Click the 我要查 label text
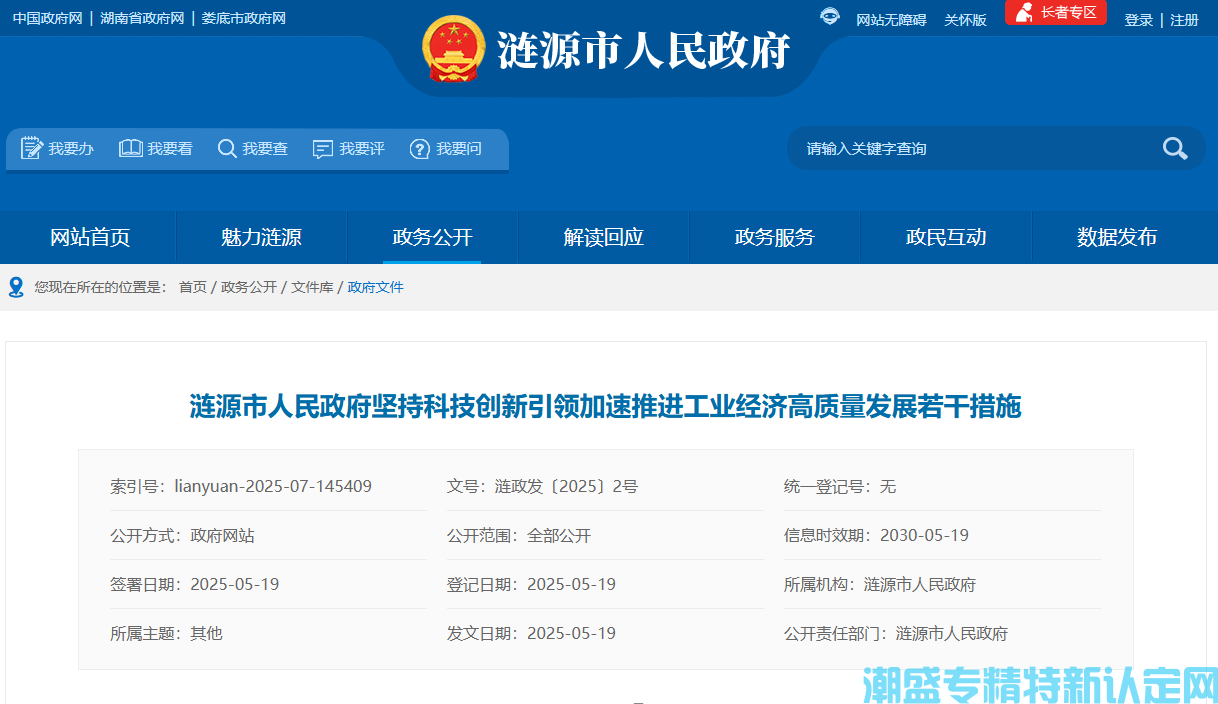Viewport: 1218px width, 704px height. 265,148
